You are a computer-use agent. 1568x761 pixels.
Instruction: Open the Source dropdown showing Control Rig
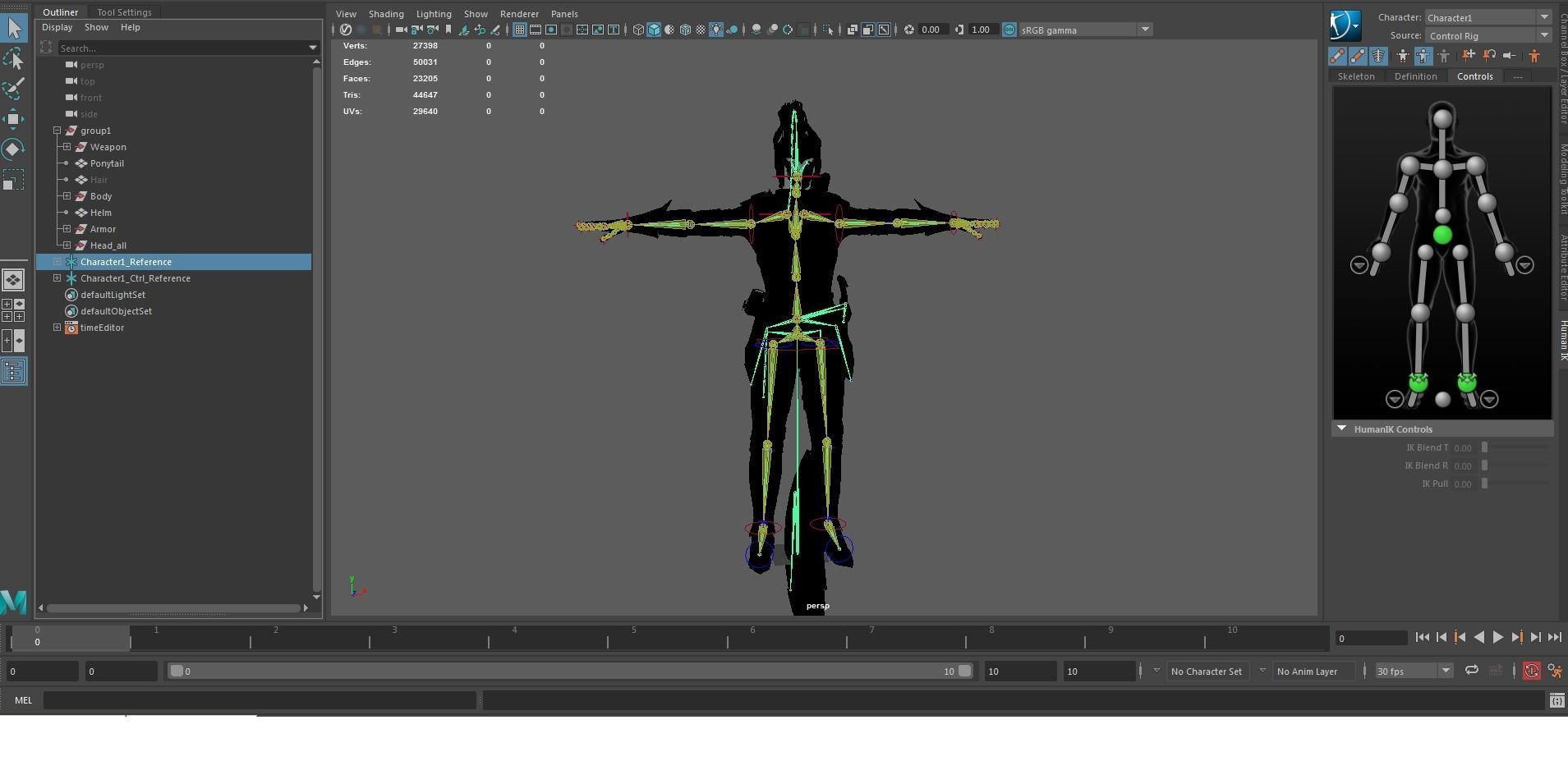coord(1488,35)
